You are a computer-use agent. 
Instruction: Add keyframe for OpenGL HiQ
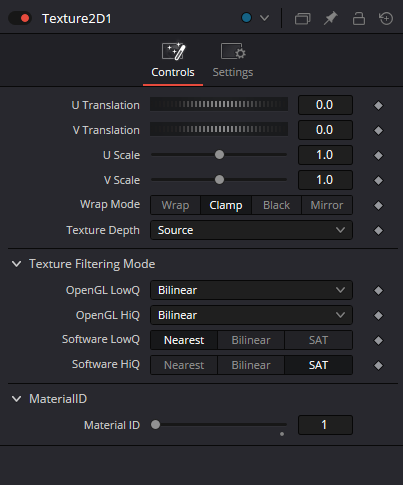click(378, 315)
